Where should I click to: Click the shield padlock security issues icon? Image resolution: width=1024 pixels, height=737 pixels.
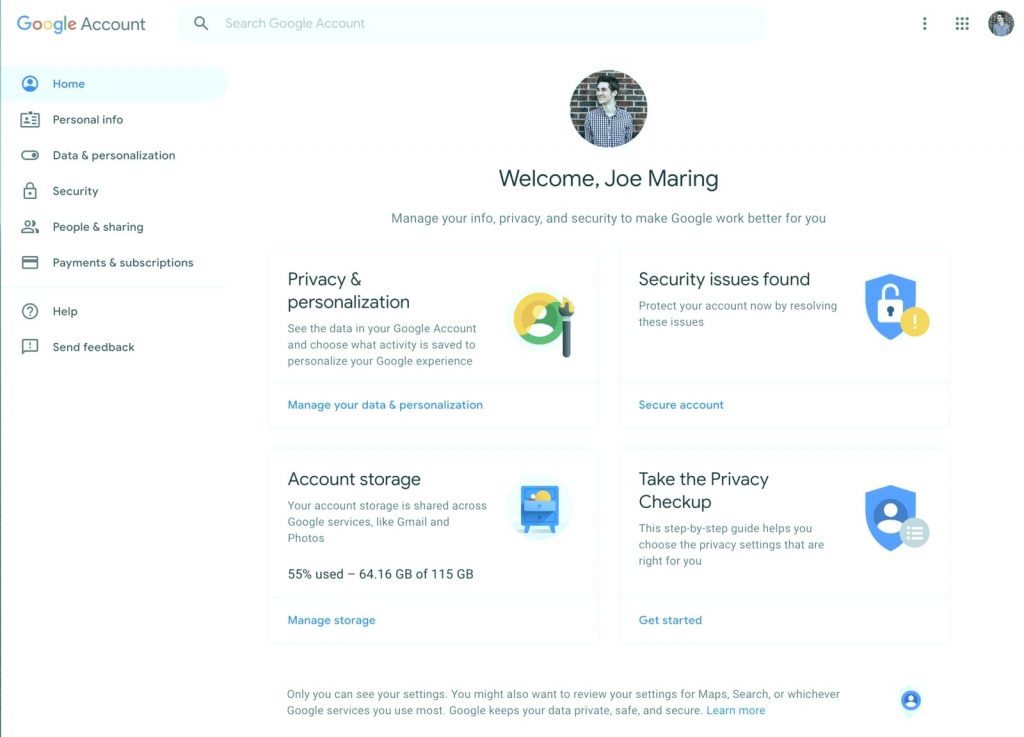pos(896,306)
